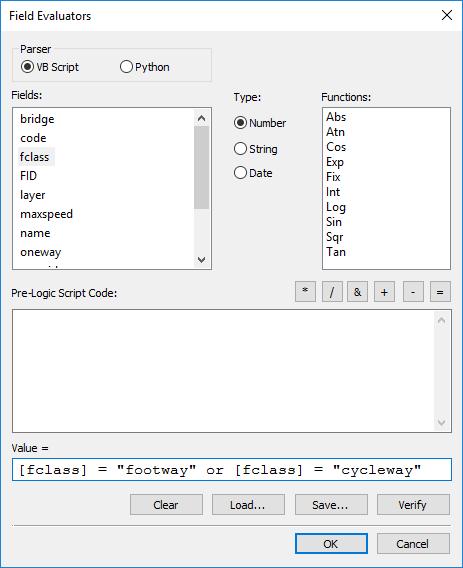Confirm with the OK button
Viewport: 463px width, 568px height.
331,543
